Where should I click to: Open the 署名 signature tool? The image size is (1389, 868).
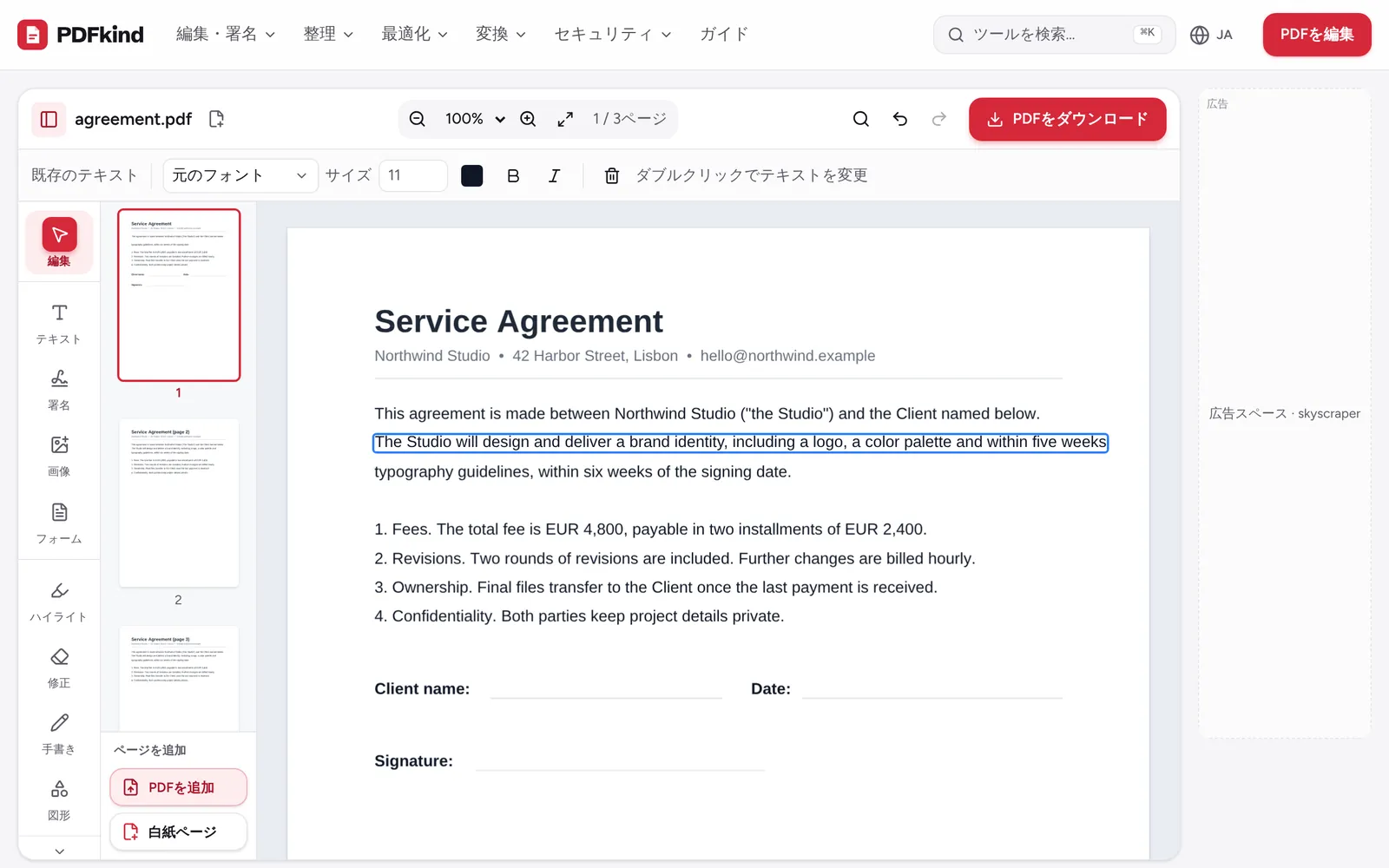(59, 390)
